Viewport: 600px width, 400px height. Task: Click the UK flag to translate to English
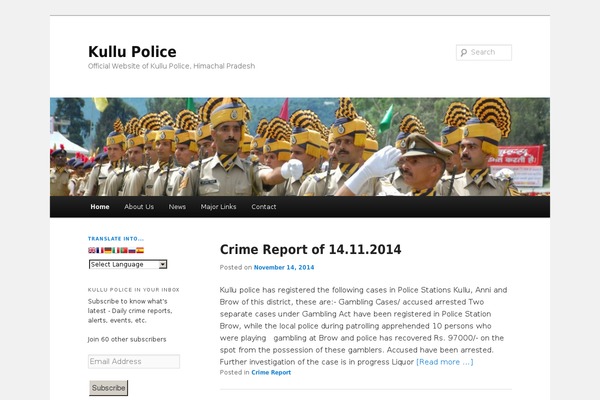tap(91, 250)
